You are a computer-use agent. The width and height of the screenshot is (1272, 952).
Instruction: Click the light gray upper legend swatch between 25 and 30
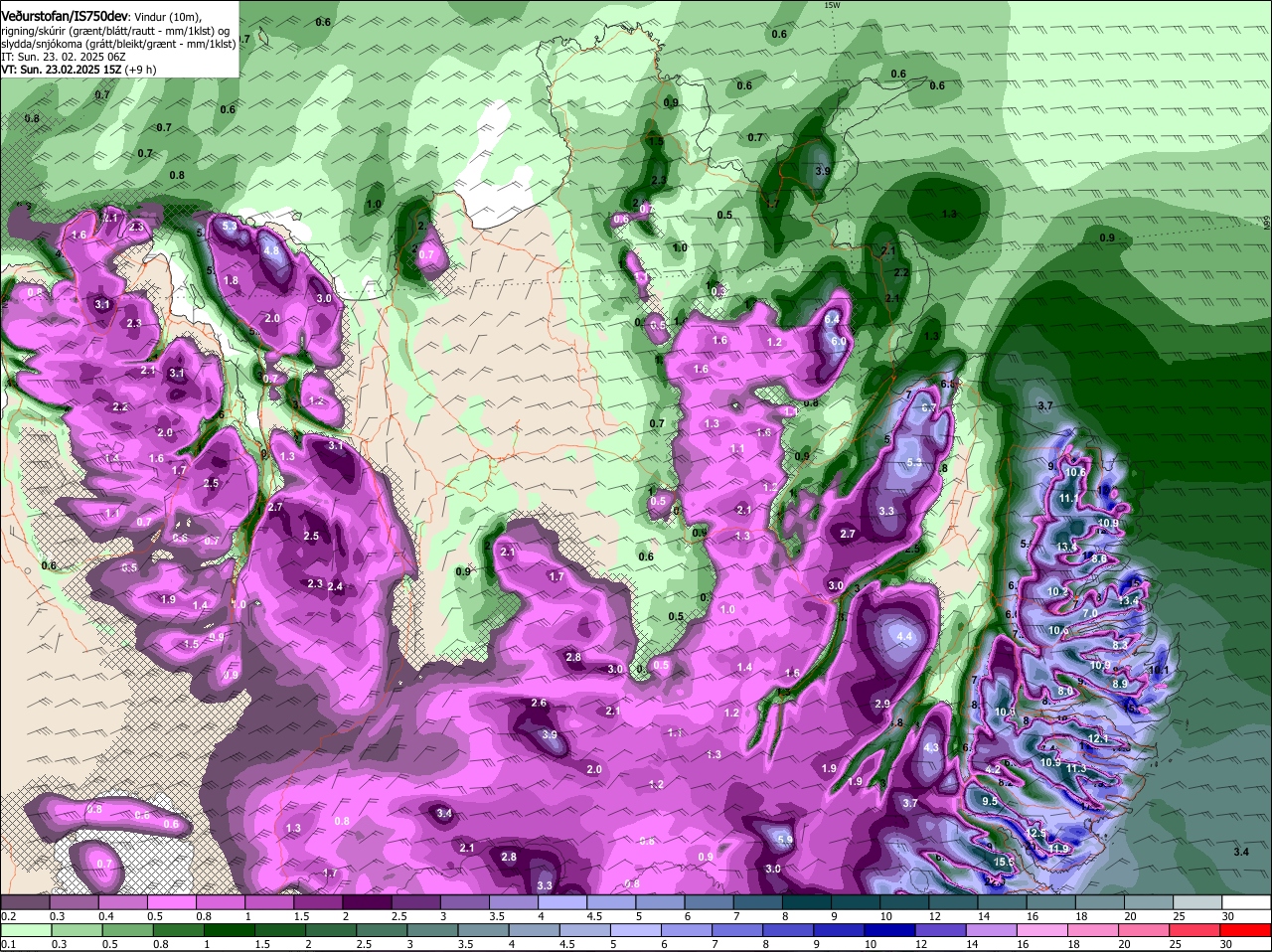coord(1196,902)
